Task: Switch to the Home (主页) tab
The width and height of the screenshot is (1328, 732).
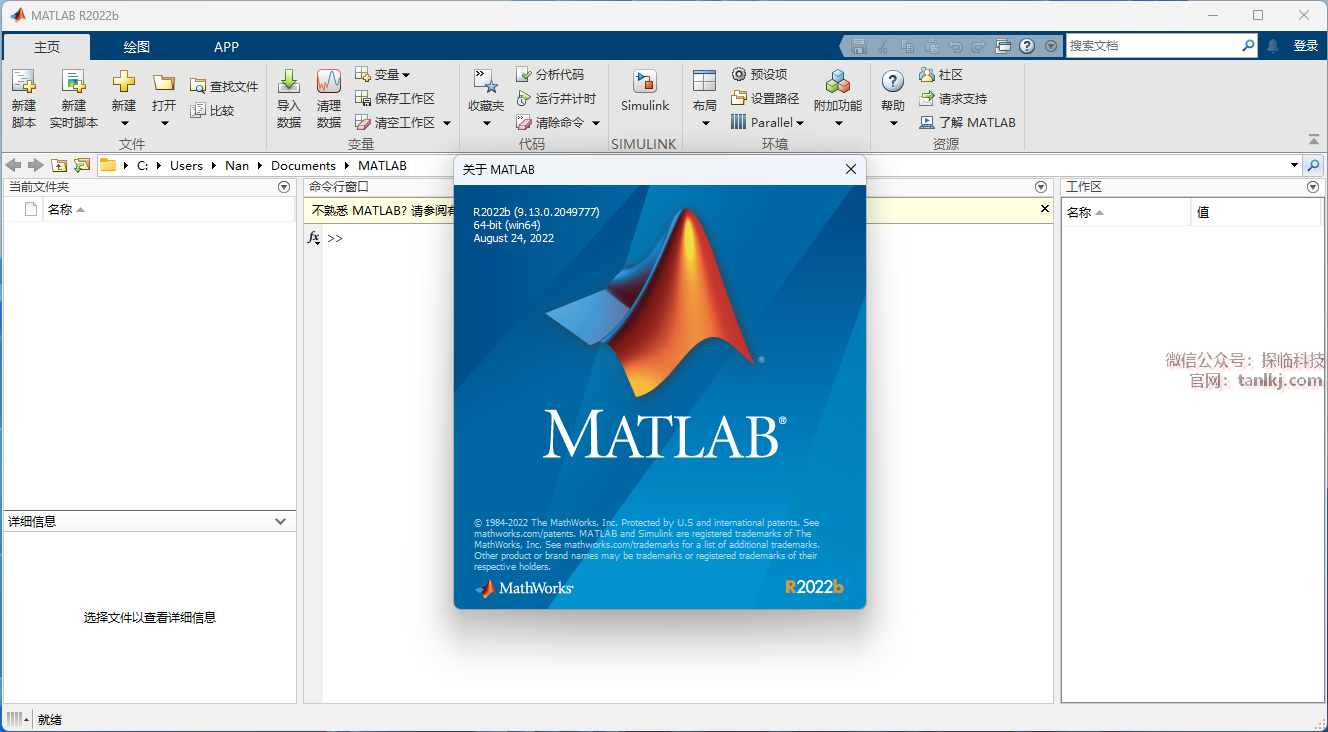Action: [47, 47]
